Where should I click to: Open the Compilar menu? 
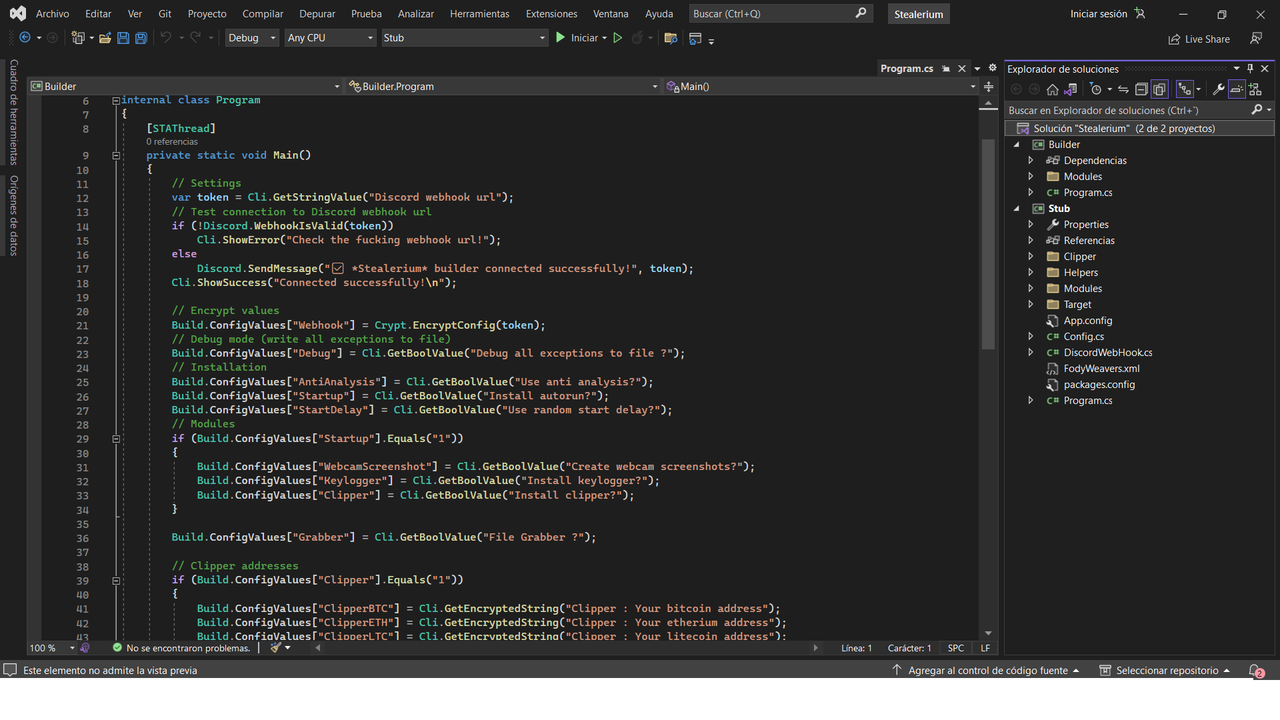point(263,14)
